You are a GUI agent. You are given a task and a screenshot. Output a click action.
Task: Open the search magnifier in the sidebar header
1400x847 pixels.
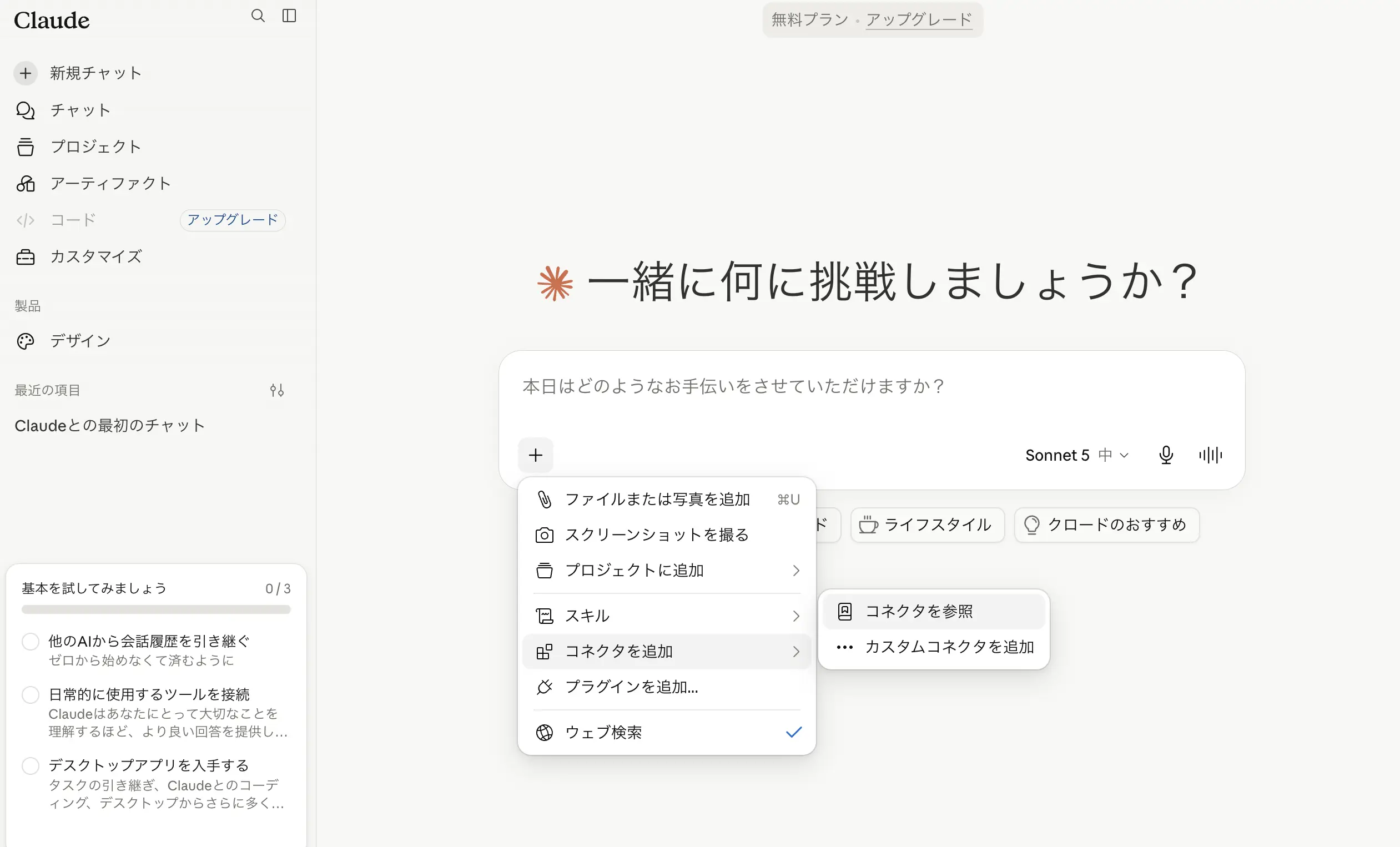[x=258, y=16]
